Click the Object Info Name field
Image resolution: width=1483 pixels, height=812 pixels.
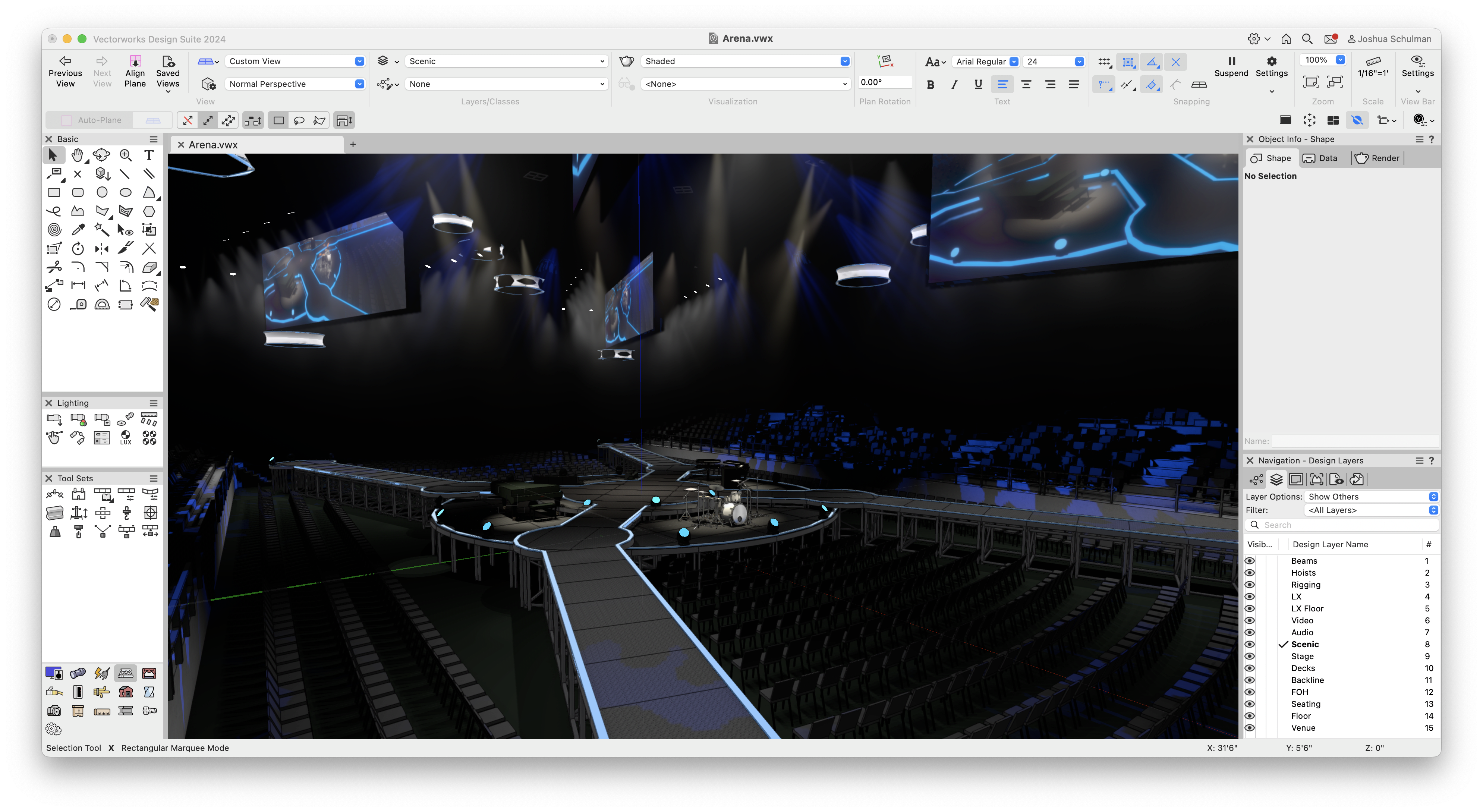click(x=1355, y=441)
